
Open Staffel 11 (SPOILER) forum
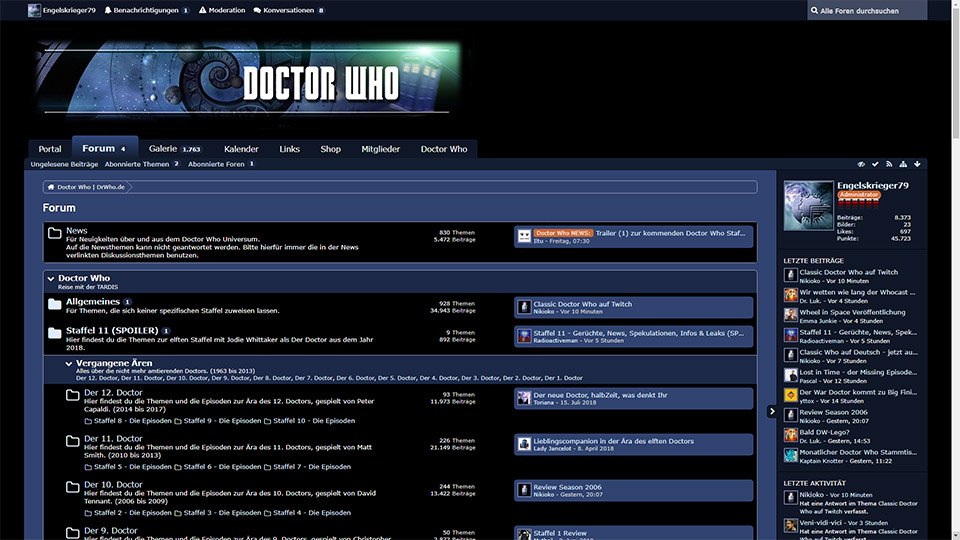(x=112, y=330)
